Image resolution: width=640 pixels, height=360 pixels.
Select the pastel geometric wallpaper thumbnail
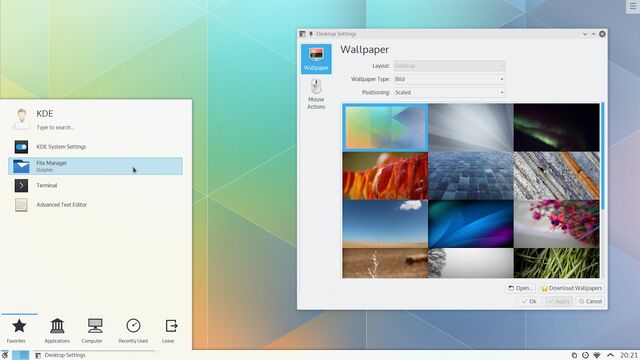385,127
